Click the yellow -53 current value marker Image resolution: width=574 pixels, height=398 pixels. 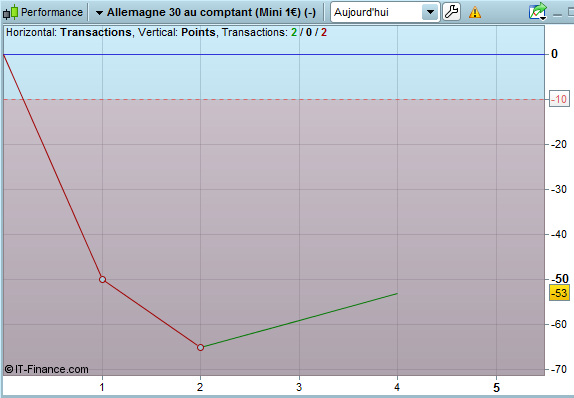(x=559, y=293)
